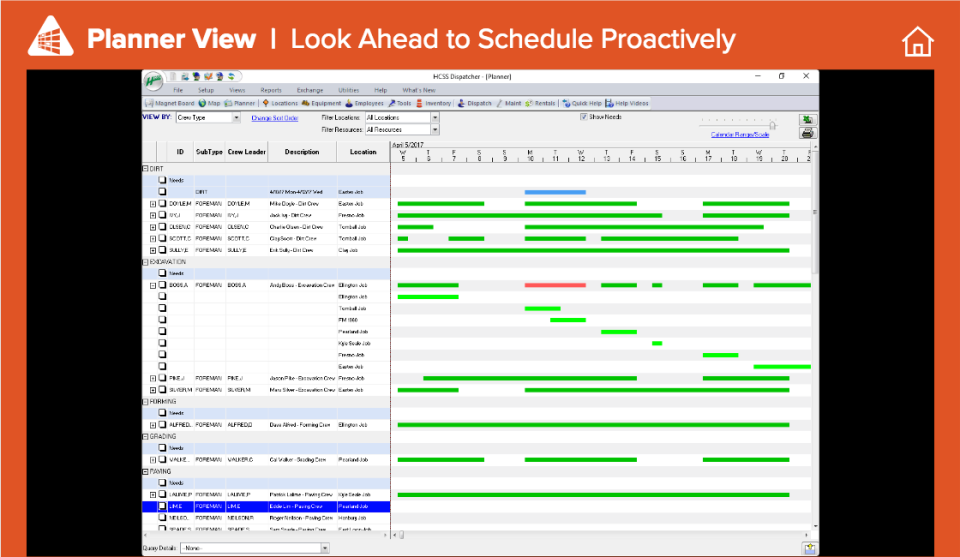Check the box for PIKE.J row
Viewport: 960px width, 557px height.
coord(162,378)
